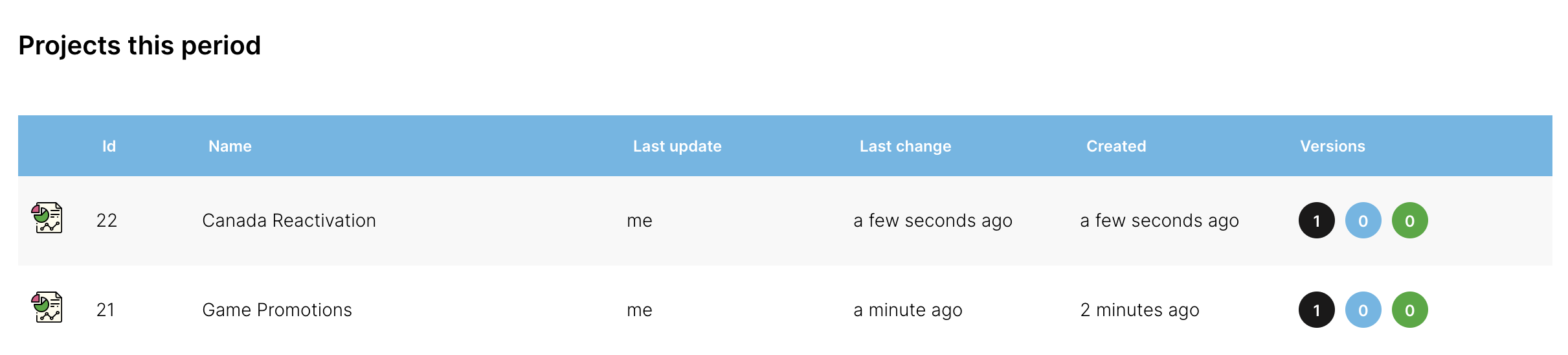Select project id 22 cell

click(107, 221)
